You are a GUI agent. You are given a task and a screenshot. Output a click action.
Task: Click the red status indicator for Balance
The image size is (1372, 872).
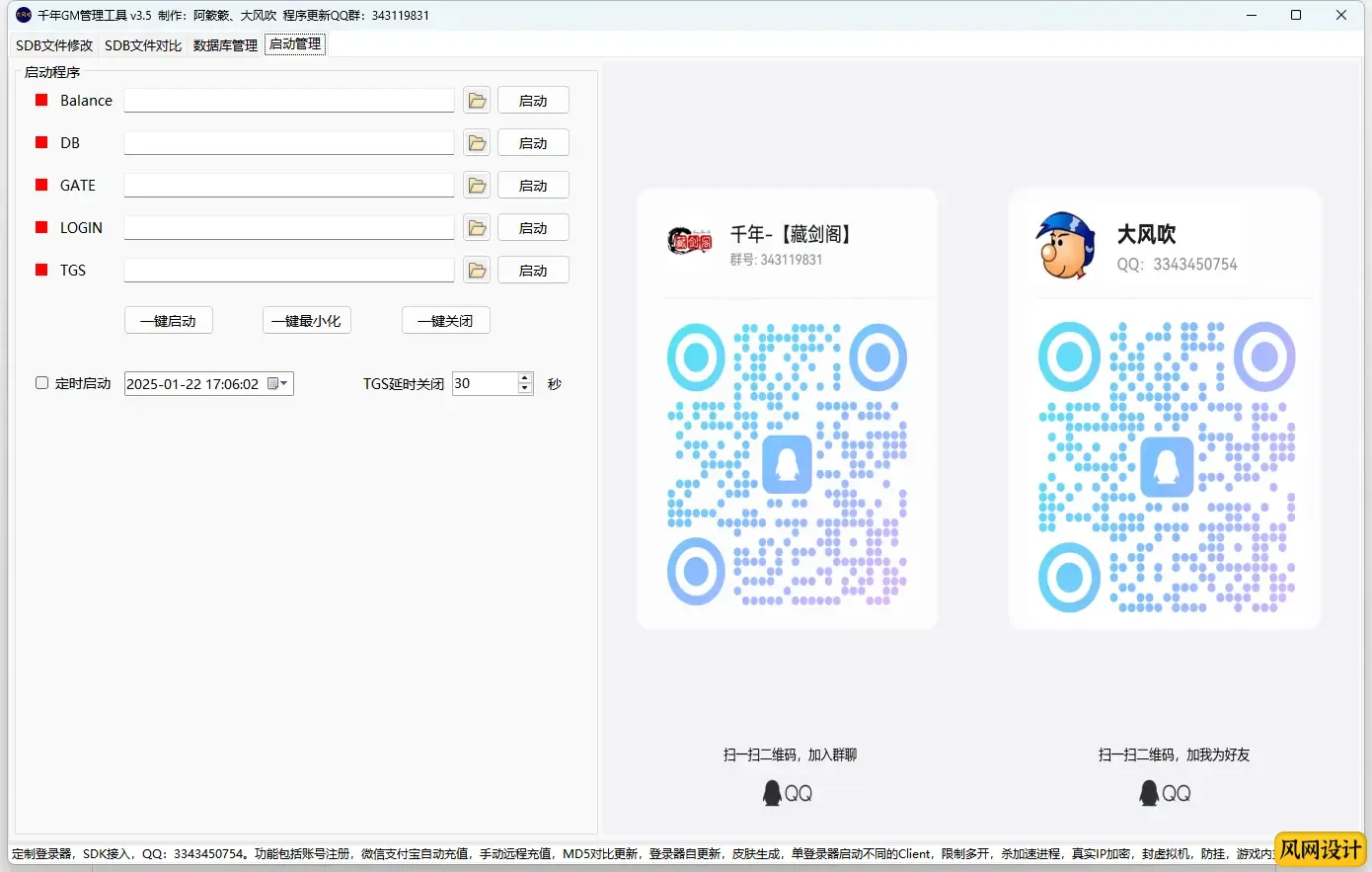pos(41,101)
